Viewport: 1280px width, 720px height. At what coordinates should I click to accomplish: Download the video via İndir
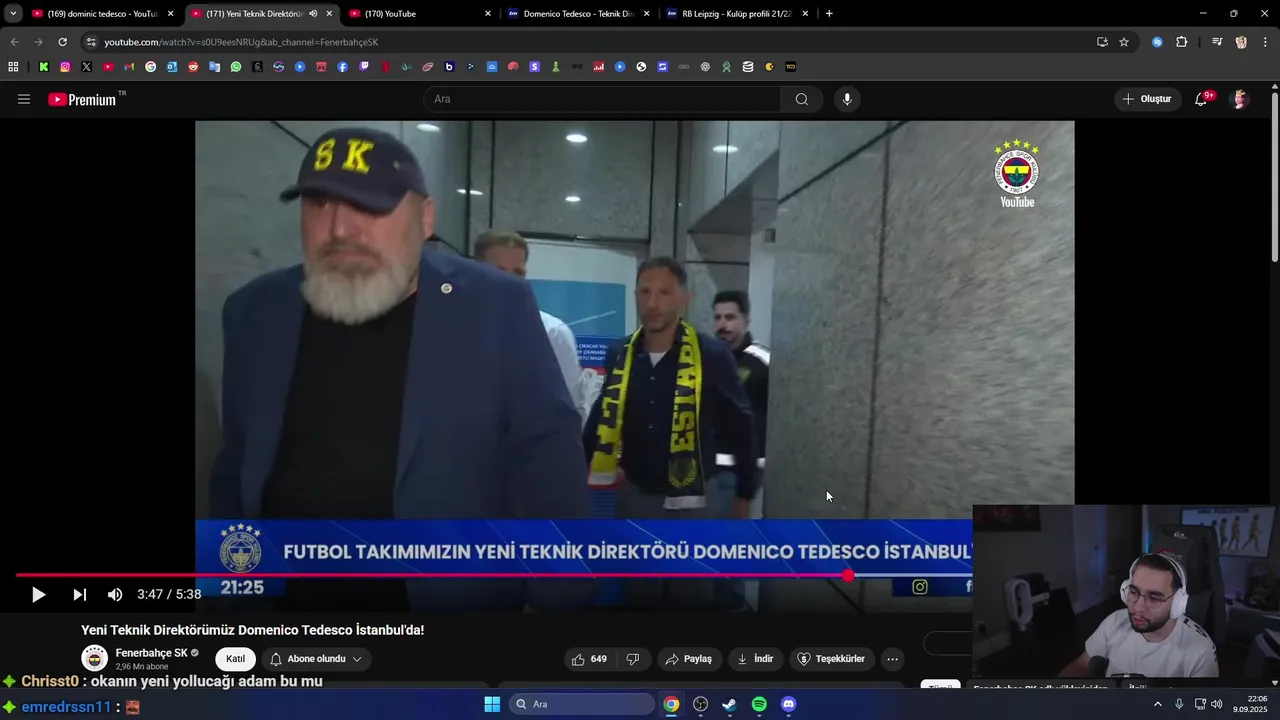[x=755, y=659]
